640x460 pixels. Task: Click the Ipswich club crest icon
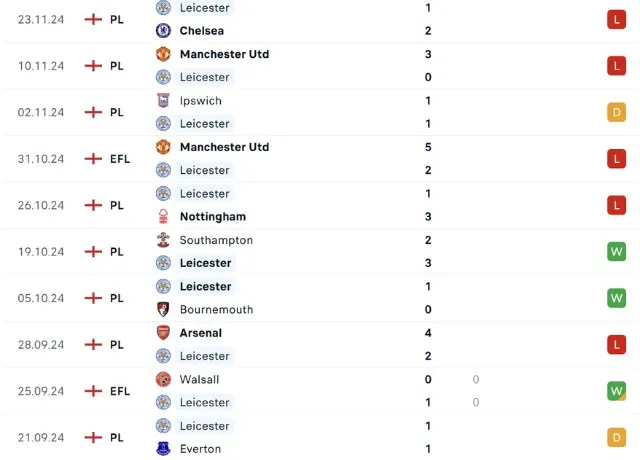[x=163, y=101]
